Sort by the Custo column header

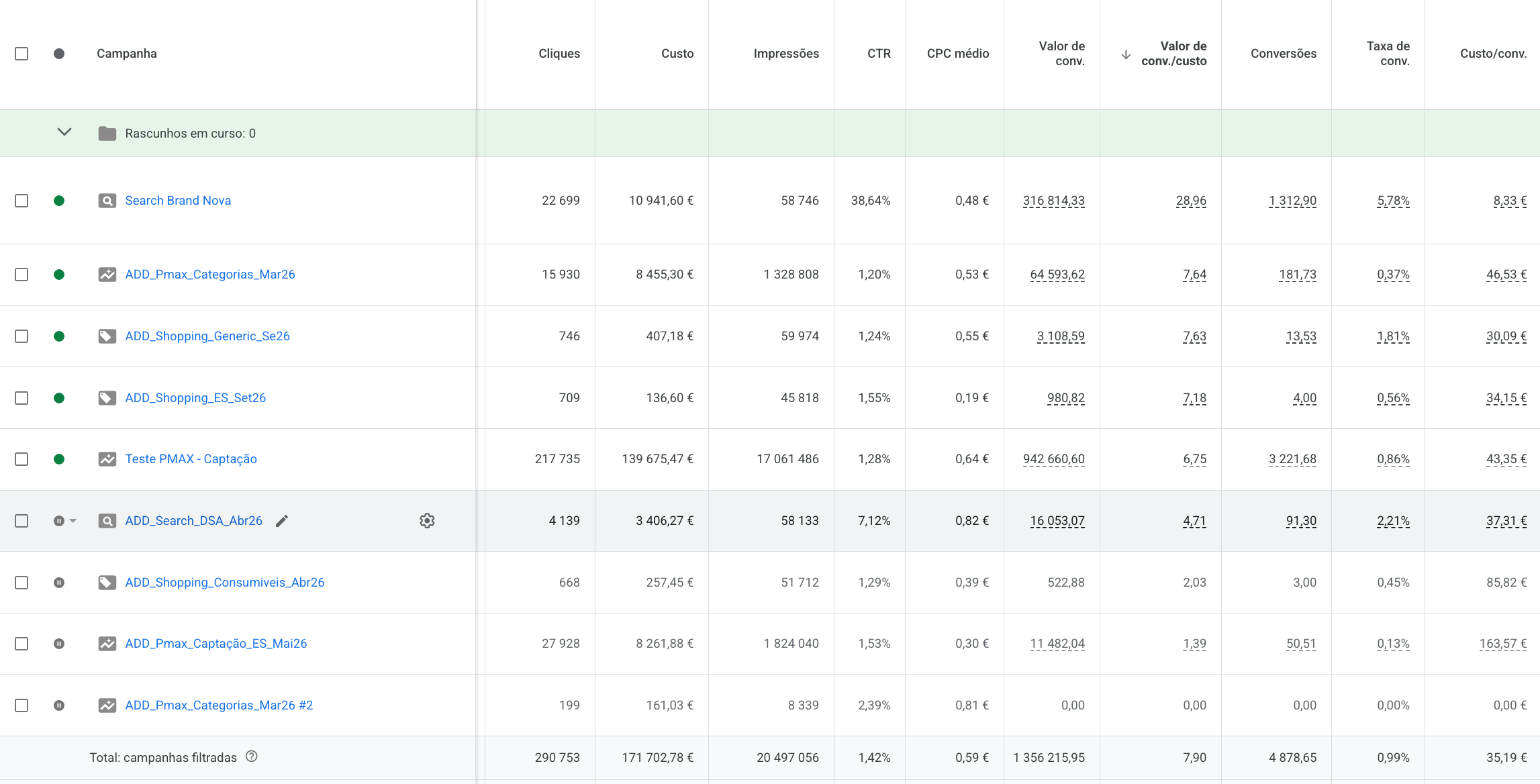click(677, 54)
